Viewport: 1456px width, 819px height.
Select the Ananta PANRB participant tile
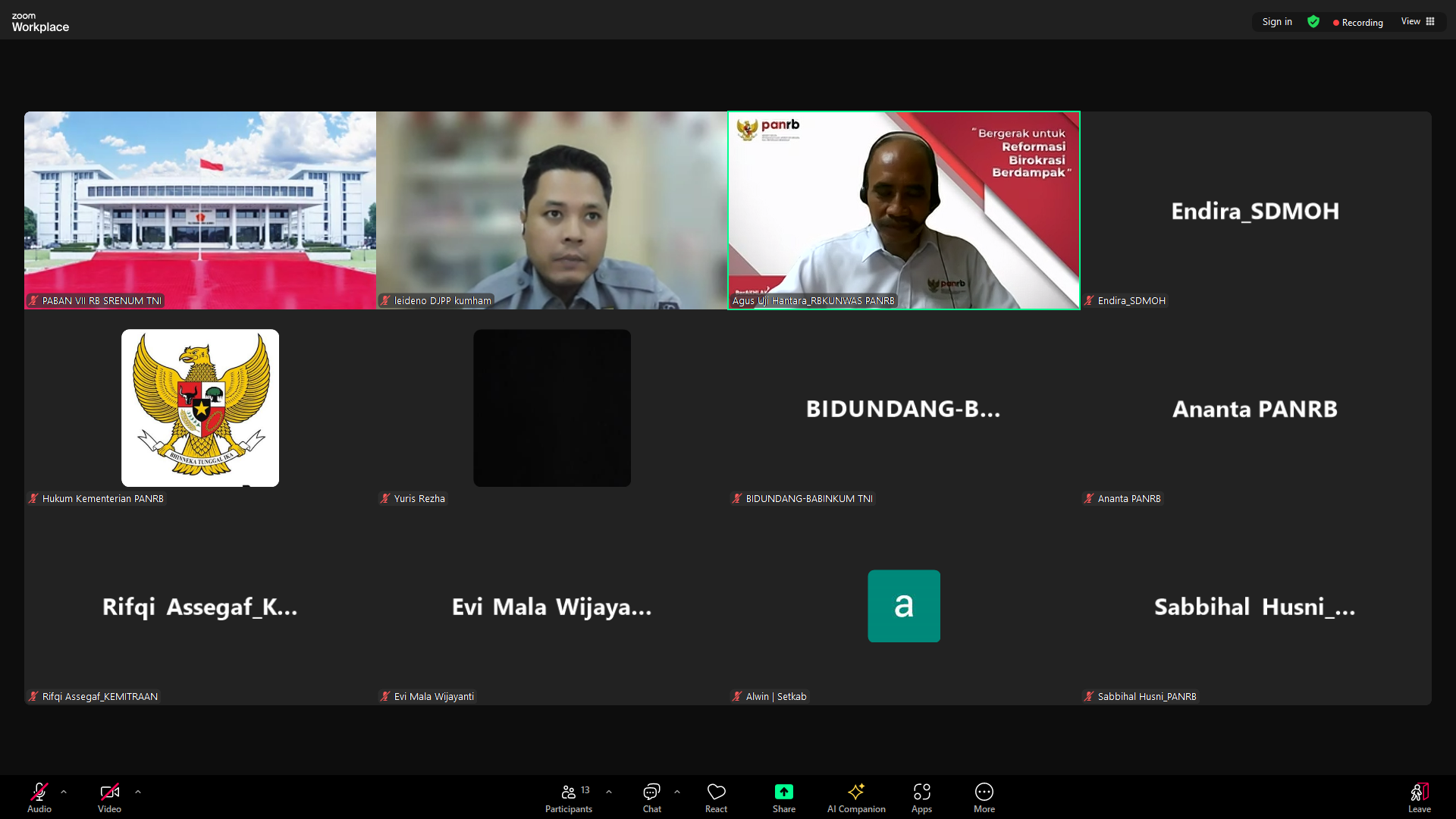coord(1256,408)
